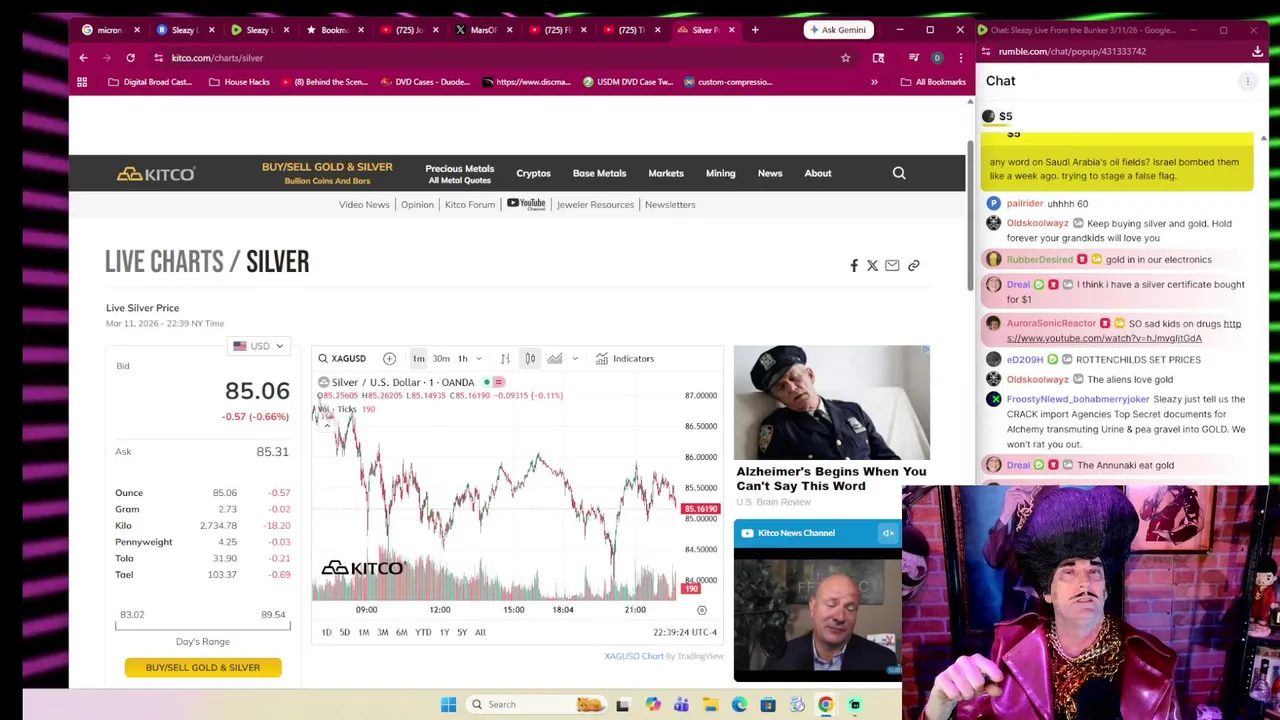The width and height of the screenshot is (1280, 720).
Task: Click the Kitco logo in header
Action: click(156, 174)
